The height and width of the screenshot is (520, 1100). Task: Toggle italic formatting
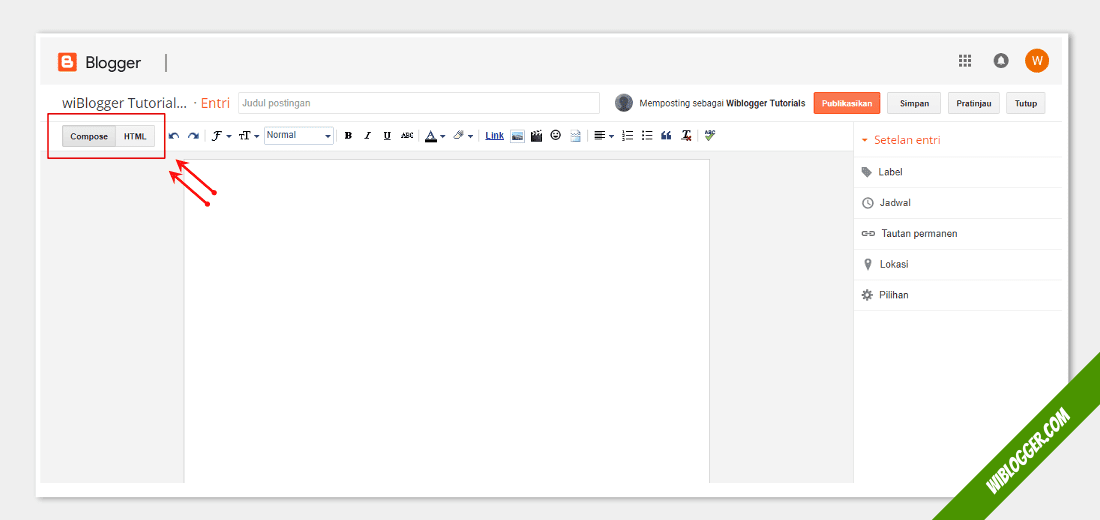point(367,135)
